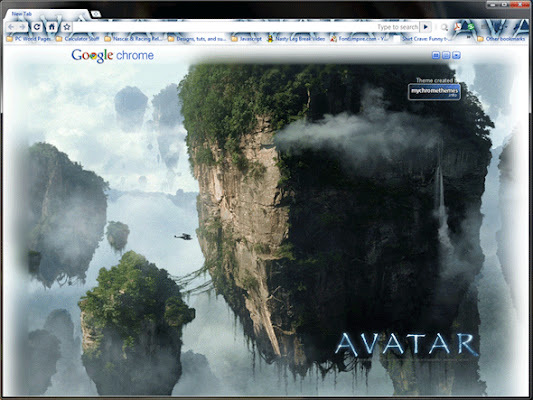The image size is (533, 400).
Task: Open the Shirt Crave bookmark
Action: coord(422,39)
